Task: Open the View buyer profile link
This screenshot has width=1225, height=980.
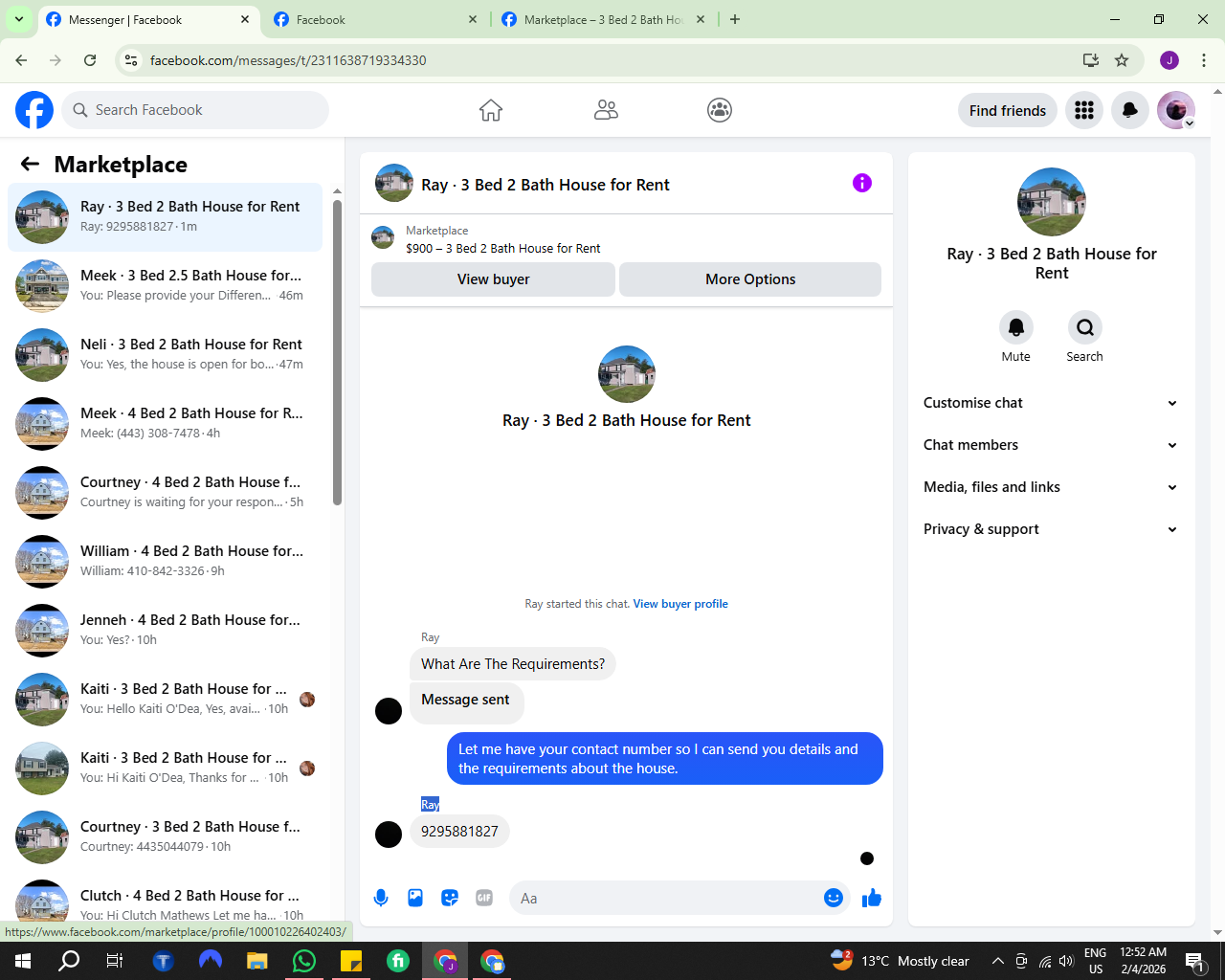Action: click(680, 604)
